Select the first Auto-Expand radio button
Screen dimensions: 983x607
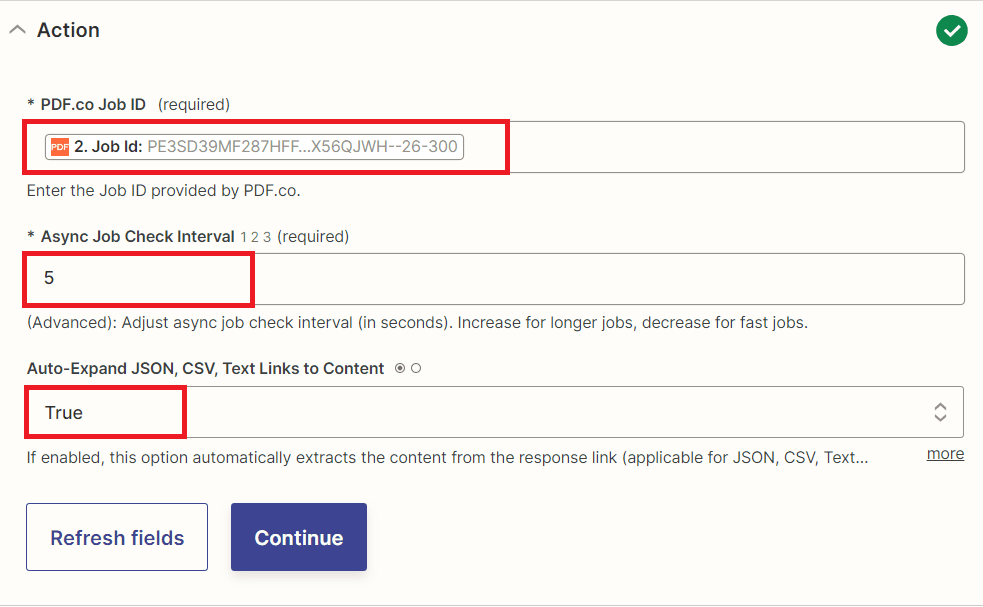click(400, 368)
